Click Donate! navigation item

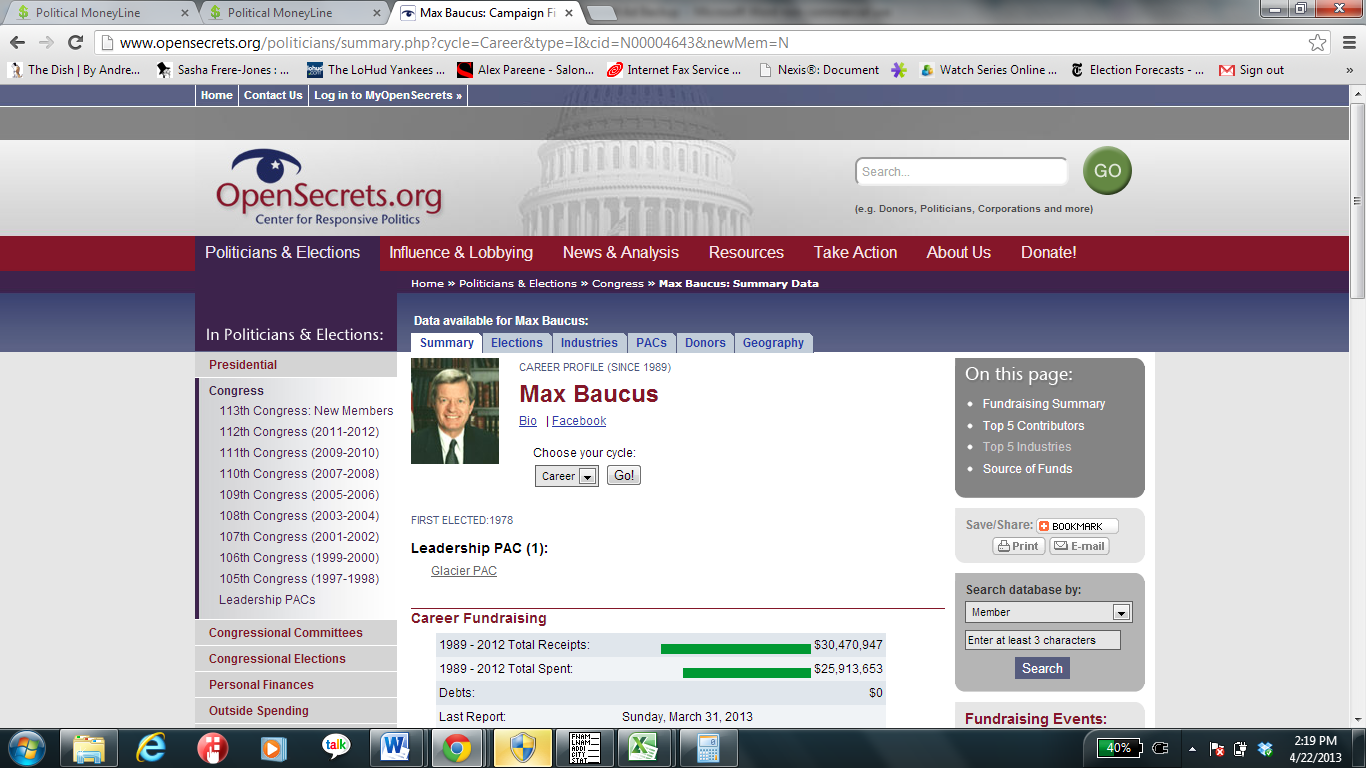tap(1048, 253)
